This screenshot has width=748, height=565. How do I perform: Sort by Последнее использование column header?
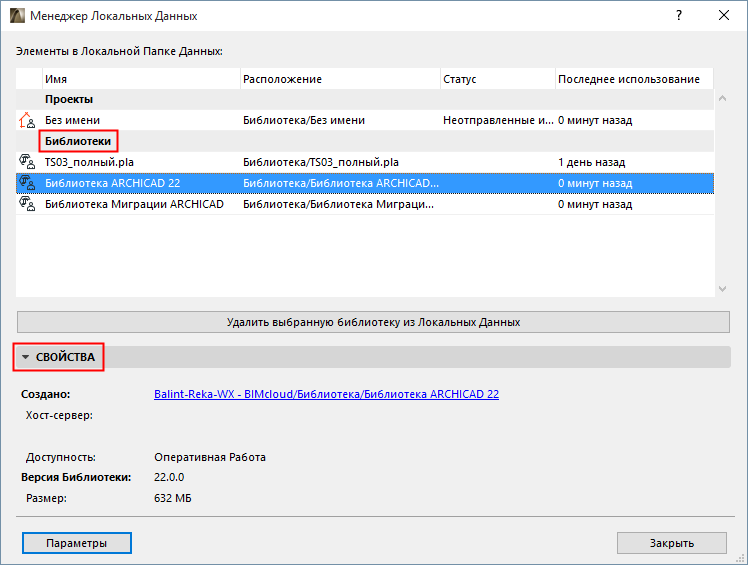pos(634,79)
